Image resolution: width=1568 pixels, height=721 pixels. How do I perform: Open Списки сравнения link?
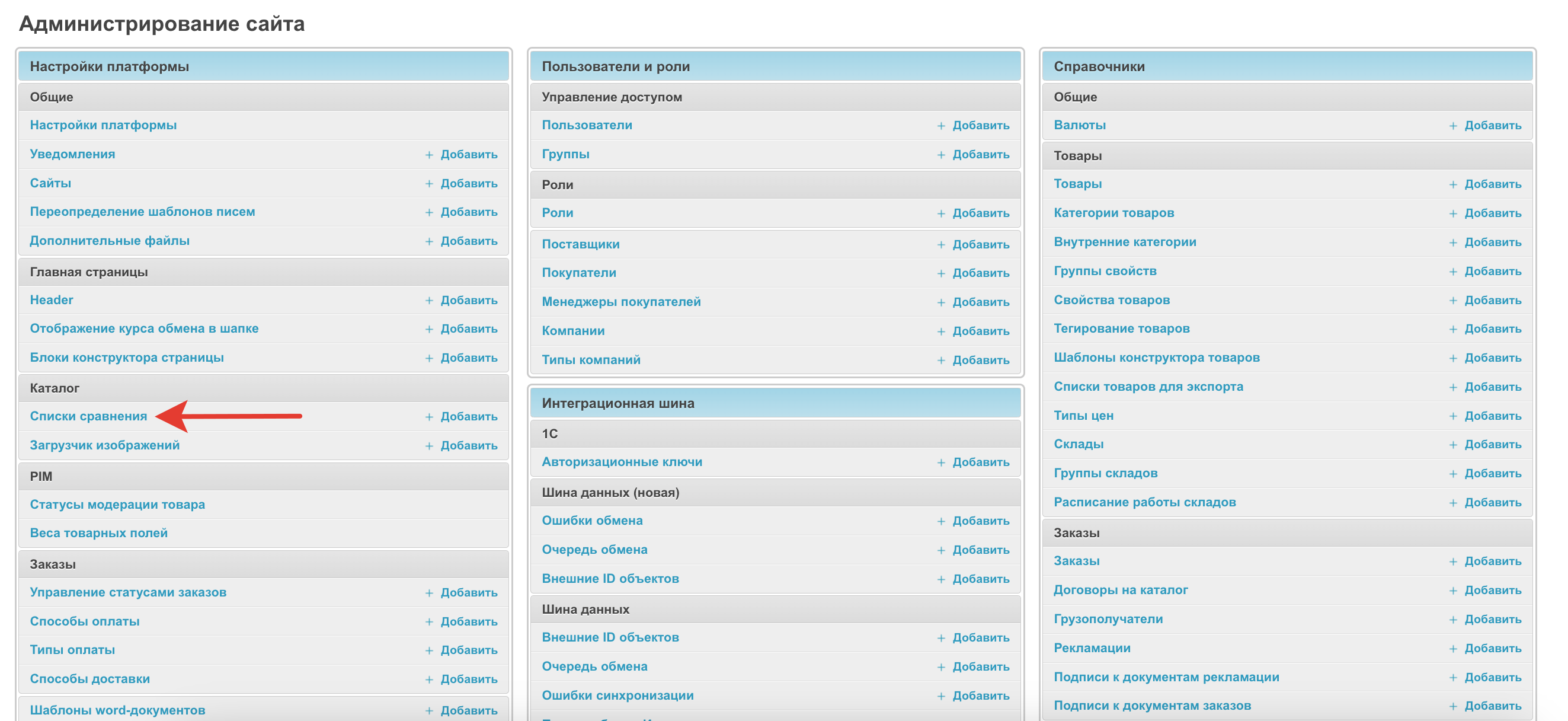click(88, 416)
